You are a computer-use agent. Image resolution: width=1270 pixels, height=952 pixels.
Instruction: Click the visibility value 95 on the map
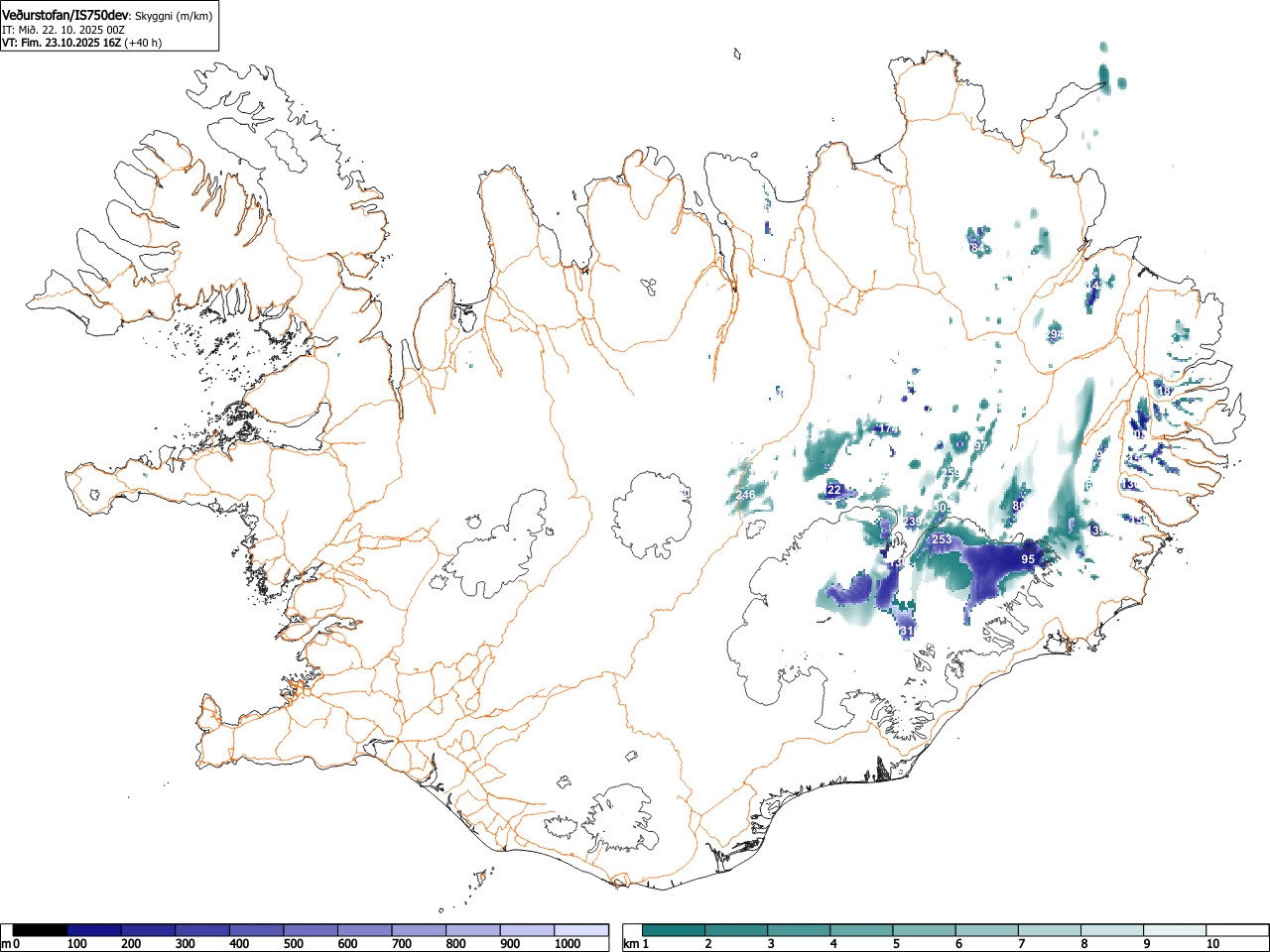[1028, 559]
